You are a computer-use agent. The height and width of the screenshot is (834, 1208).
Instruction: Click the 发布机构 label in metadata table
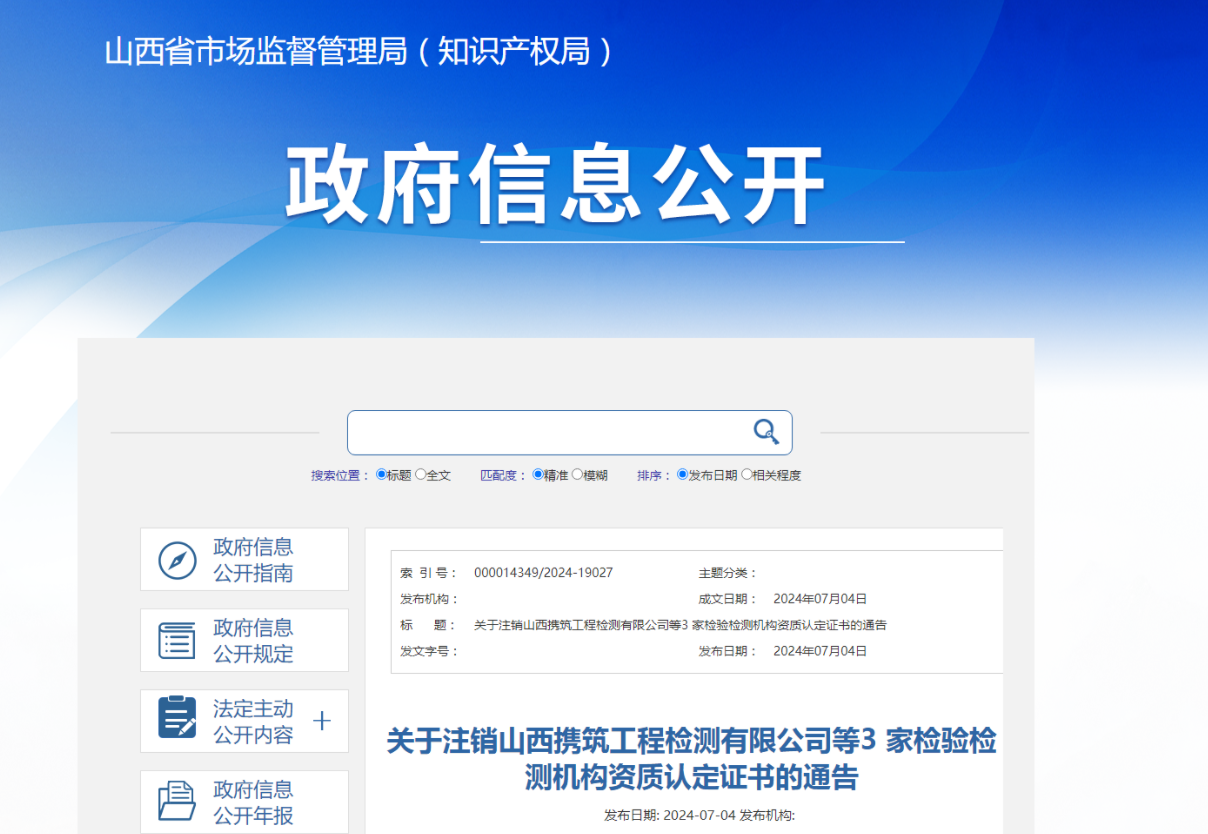429,599
